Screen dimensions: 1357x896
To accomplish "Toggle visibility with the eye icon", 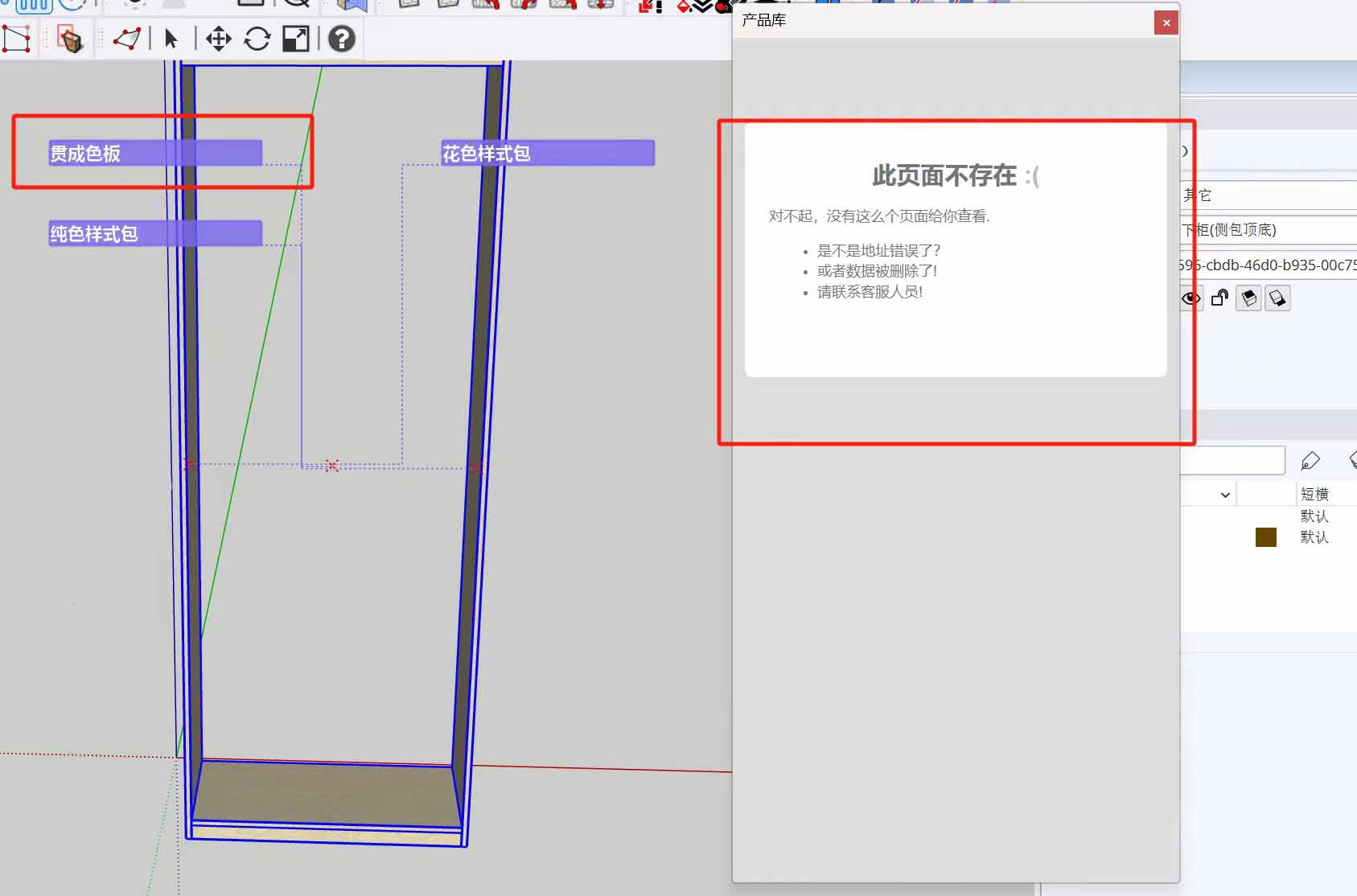I will 1190,299.
